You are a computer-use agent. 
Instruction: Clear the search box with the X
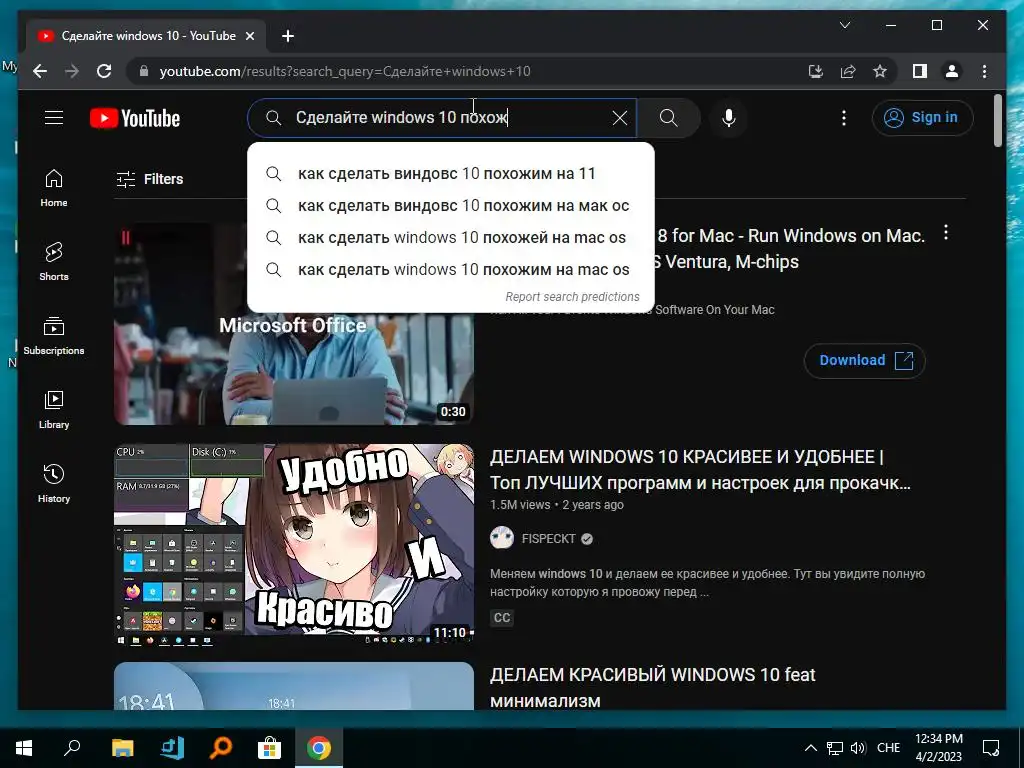(619, 118)
